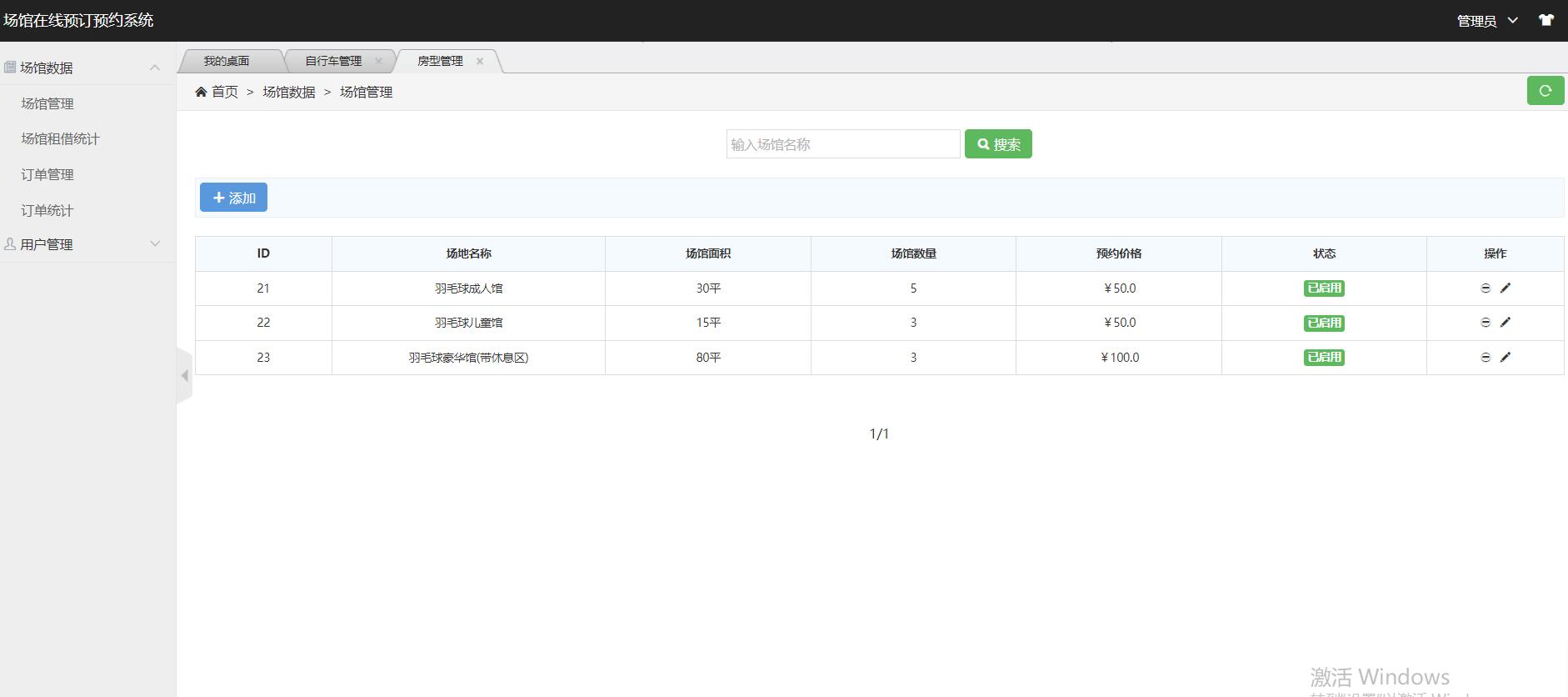Click the 场馆面积 column header
1568x697 pixels.
708,253
